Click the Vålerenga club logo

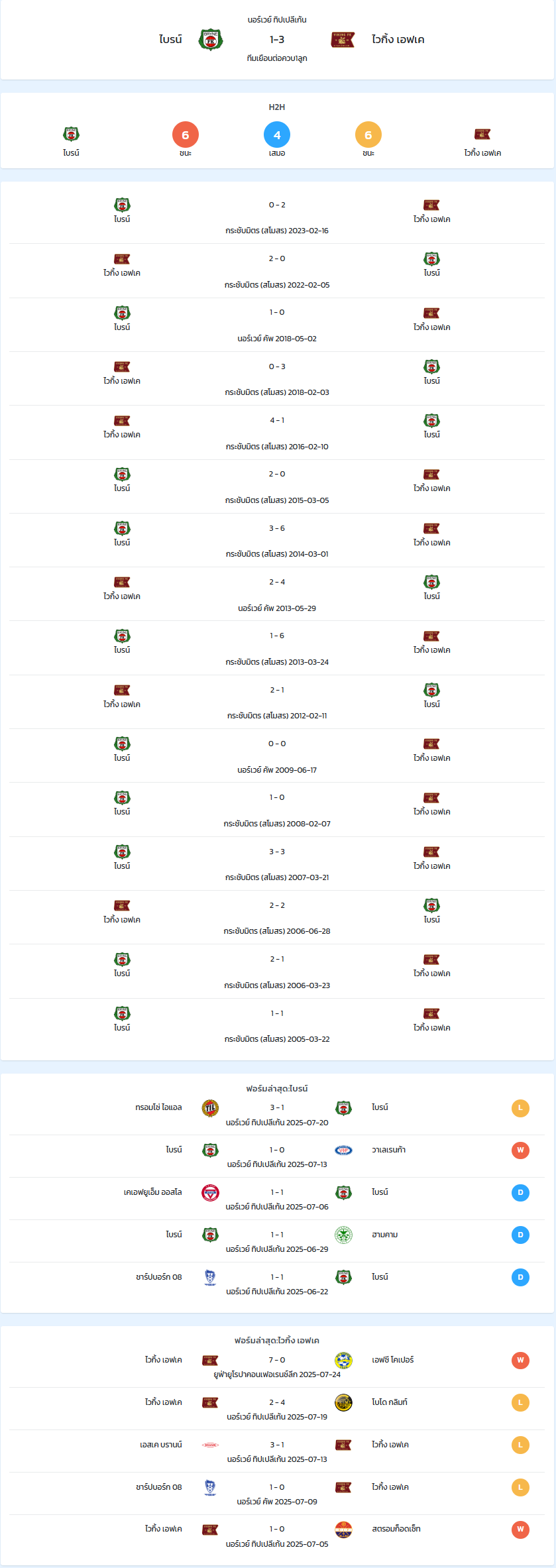pyautogui.click(x=343, y=1150)
